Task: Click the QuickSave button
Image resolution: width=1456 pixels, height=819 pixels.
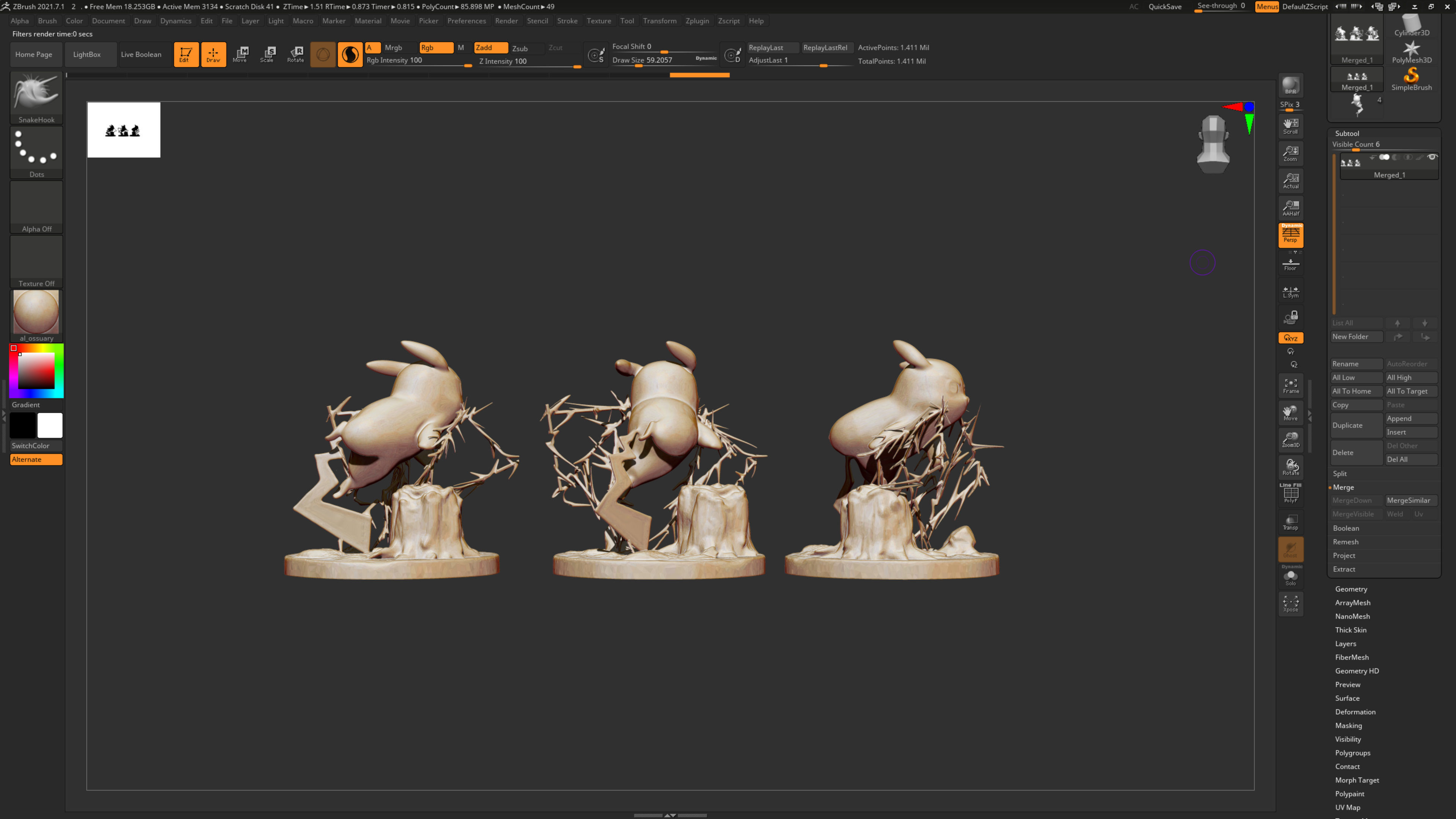Action: click(1164, 7)
